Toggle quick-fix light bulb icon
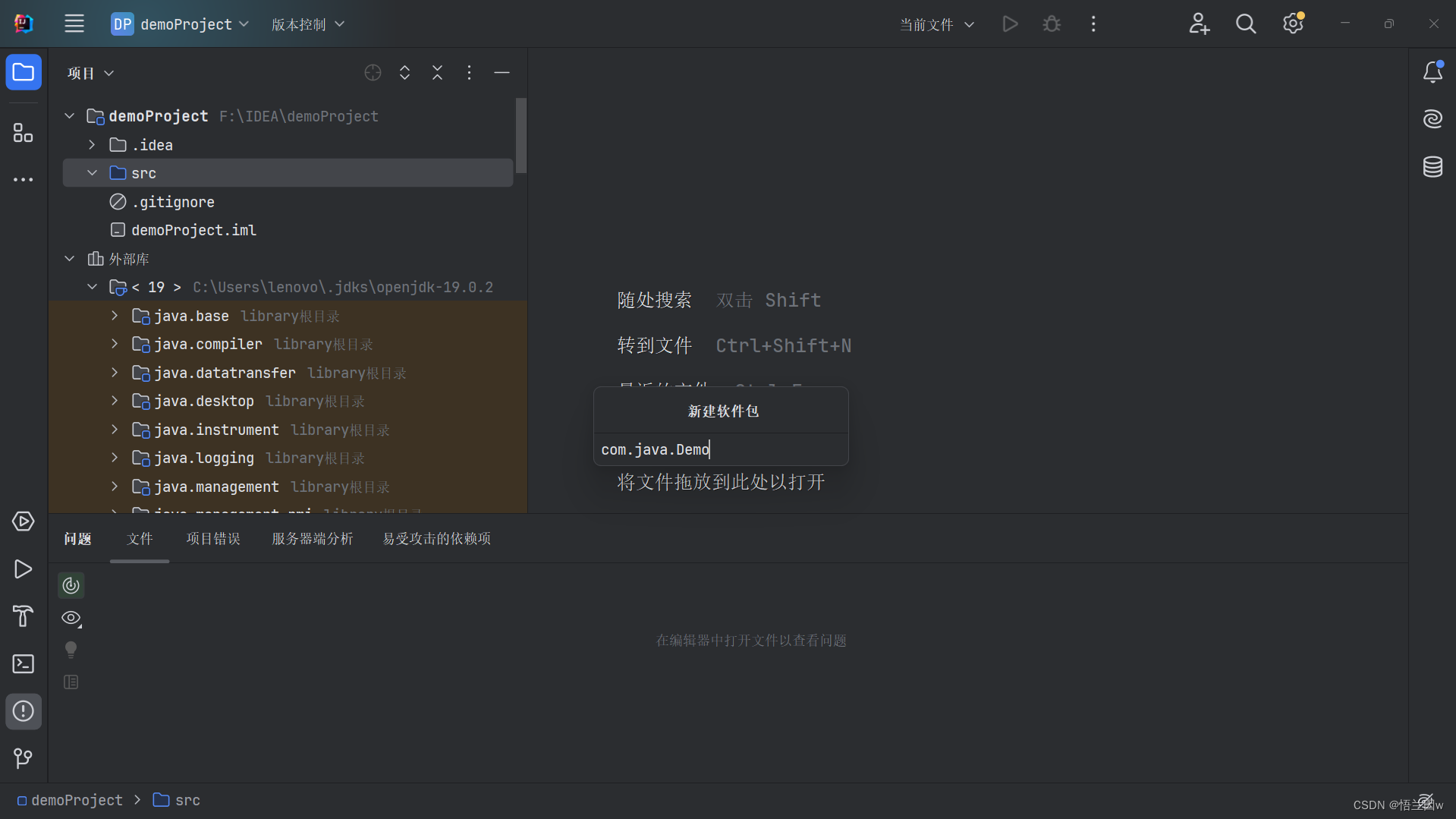Screen dimensions: 1456x819 (x=71, y=650)
